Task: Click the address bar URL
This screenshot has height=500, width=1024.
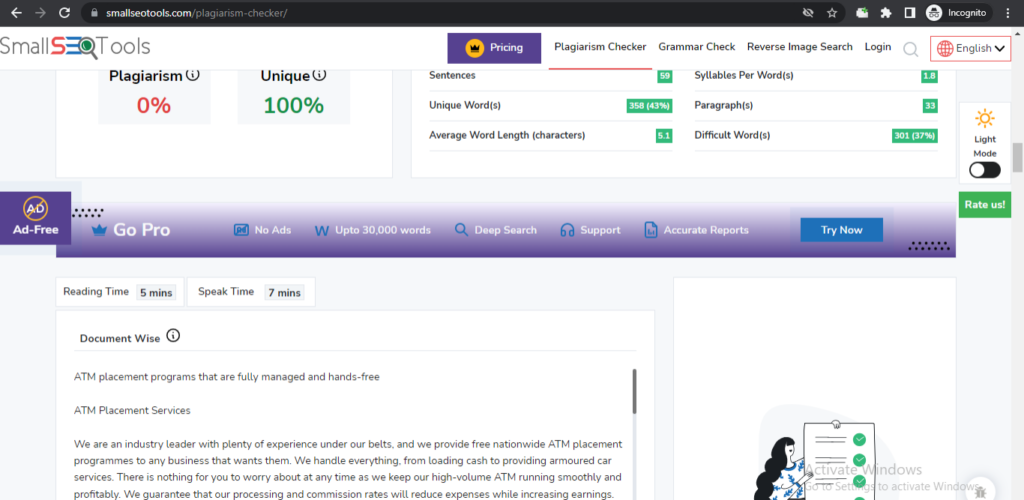Action: [196, 13]
